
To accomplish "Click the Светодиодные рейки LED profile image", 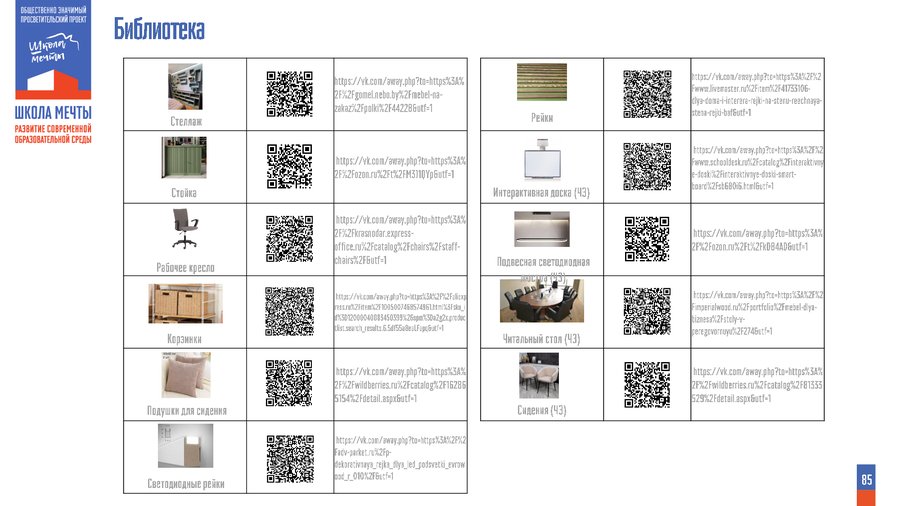I will [185, 446].
